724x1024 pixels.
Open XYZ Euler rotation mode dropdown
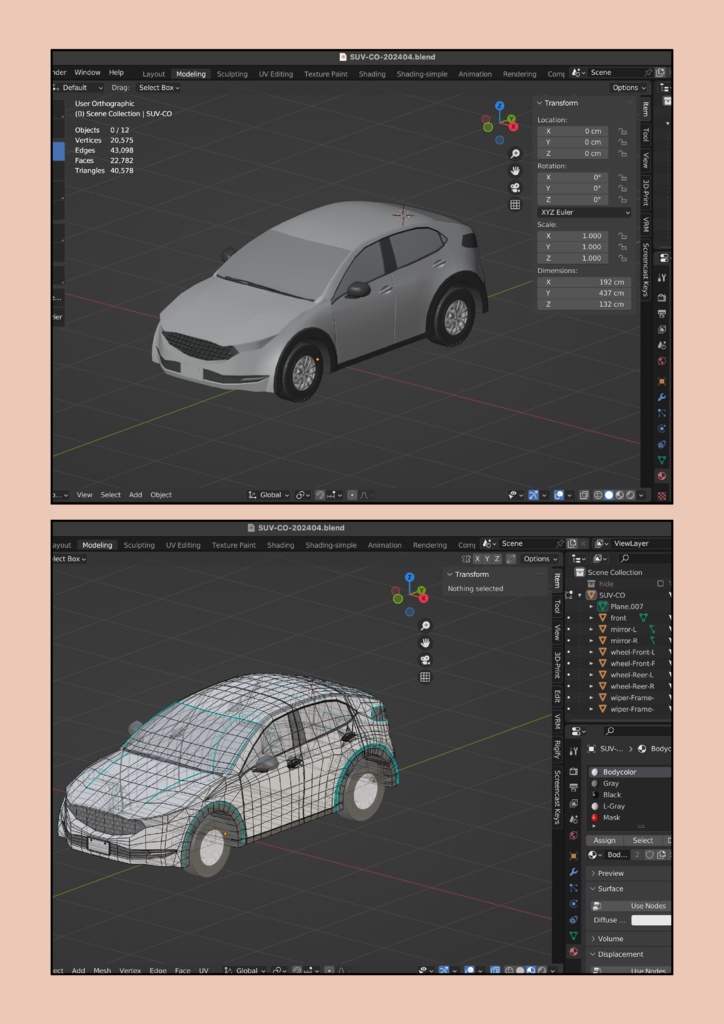pos(584,212)
